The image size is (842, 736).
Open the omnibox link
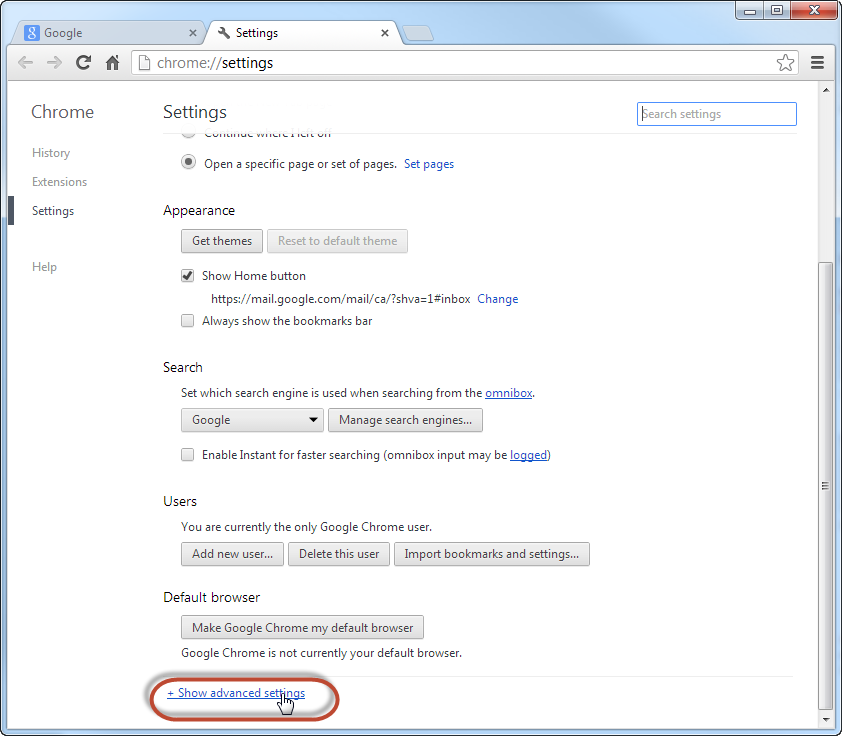point(509,393)
